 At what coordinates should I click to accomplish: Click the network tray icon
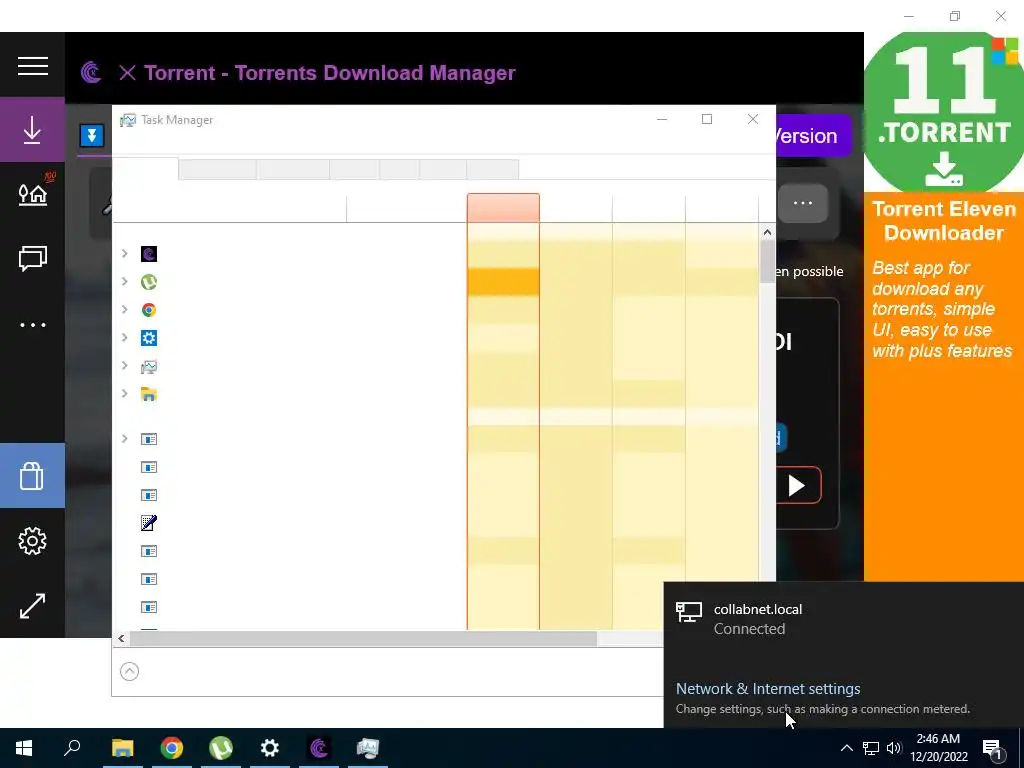coord(871,748)
